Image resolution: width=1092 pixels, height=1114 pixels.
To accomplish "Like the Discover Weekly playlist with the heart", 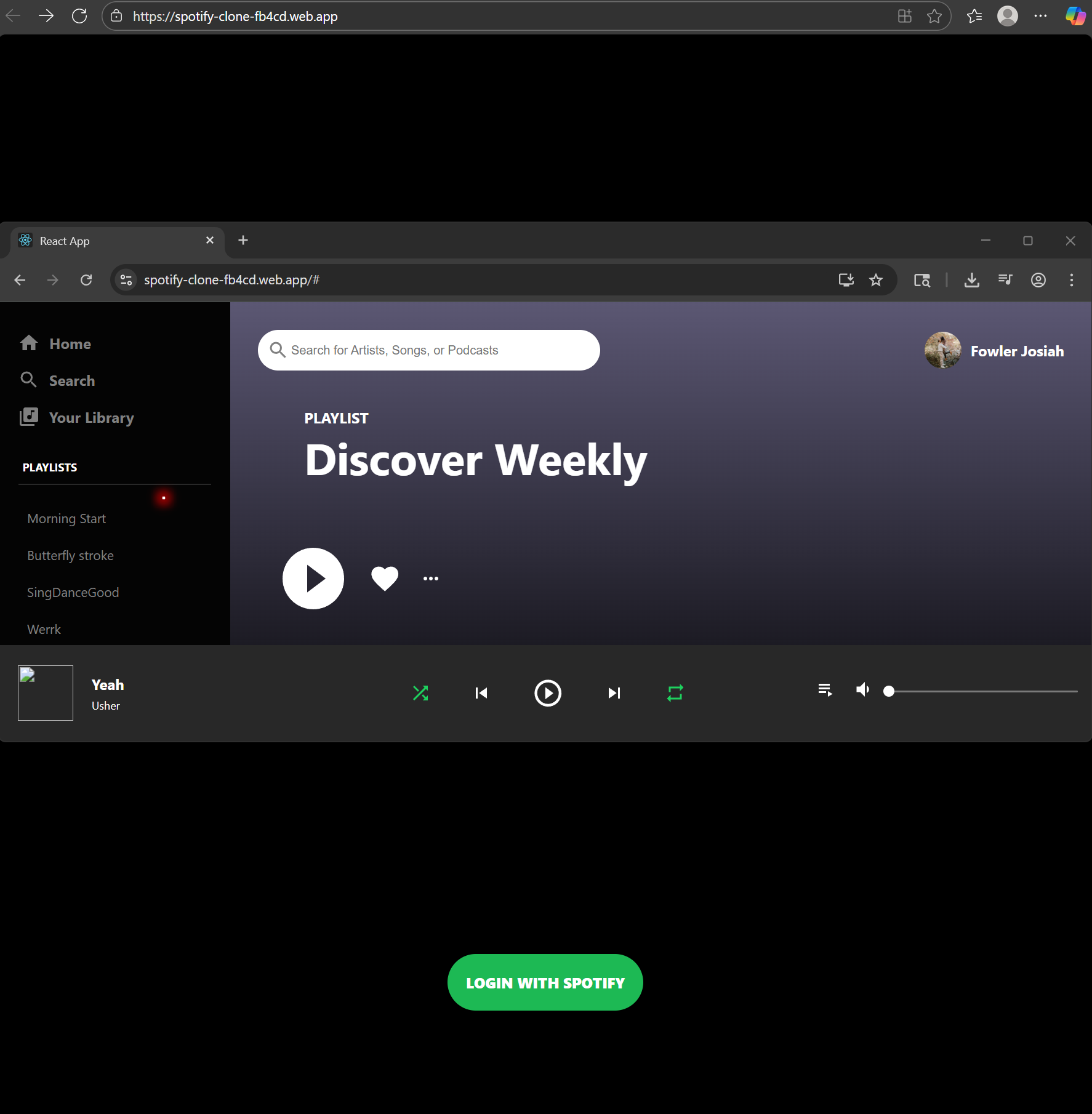I will [384, 577].
